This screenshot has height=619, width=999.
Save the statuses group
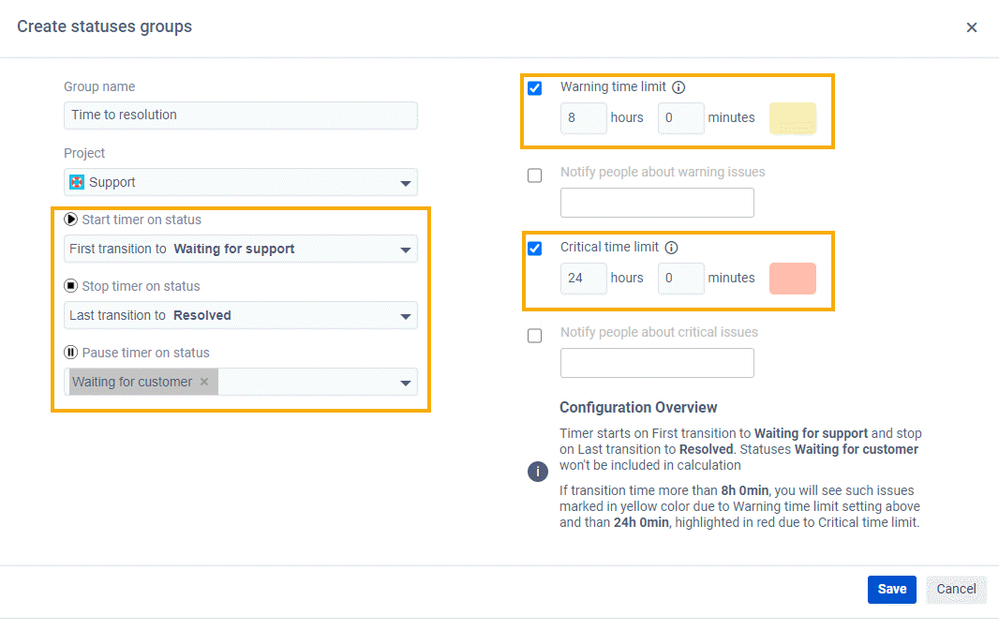891,589
